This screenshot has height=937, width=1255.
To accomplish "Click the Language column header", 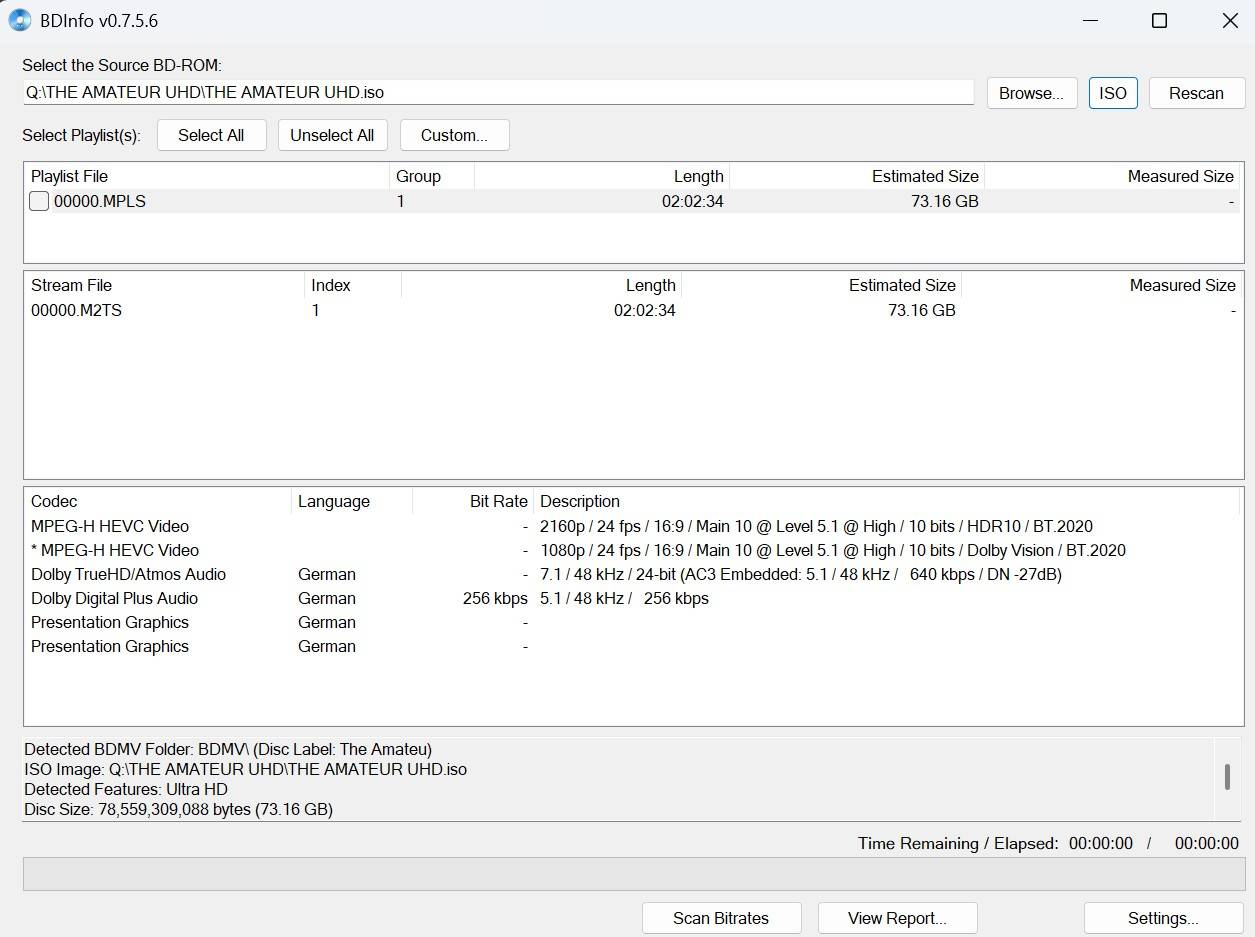I will (x=352, y=501).
